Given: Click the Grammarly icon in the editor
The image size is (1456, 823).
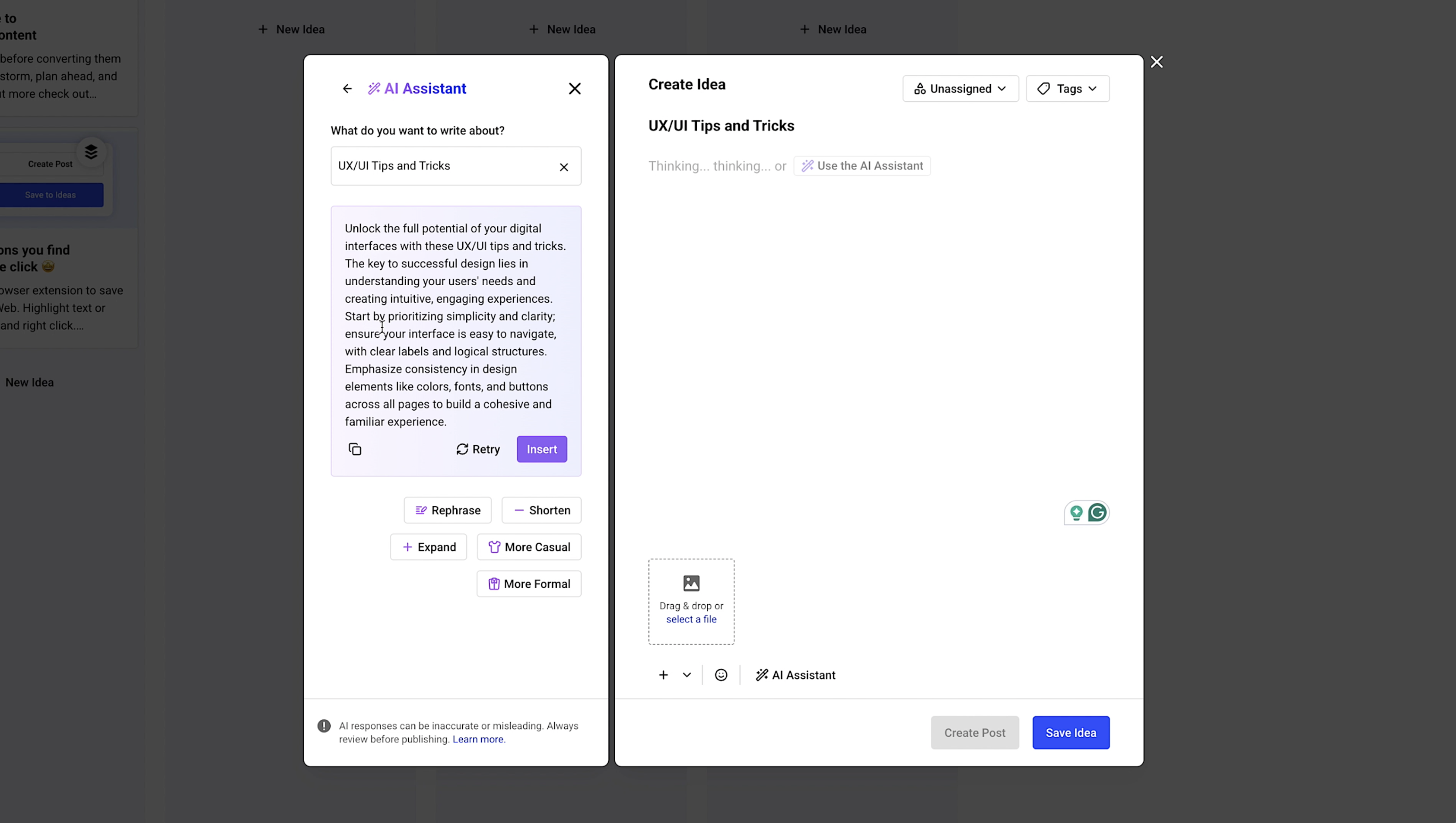Looking at the screenshot, I should pyautogui.click(x=1097, y=513).
